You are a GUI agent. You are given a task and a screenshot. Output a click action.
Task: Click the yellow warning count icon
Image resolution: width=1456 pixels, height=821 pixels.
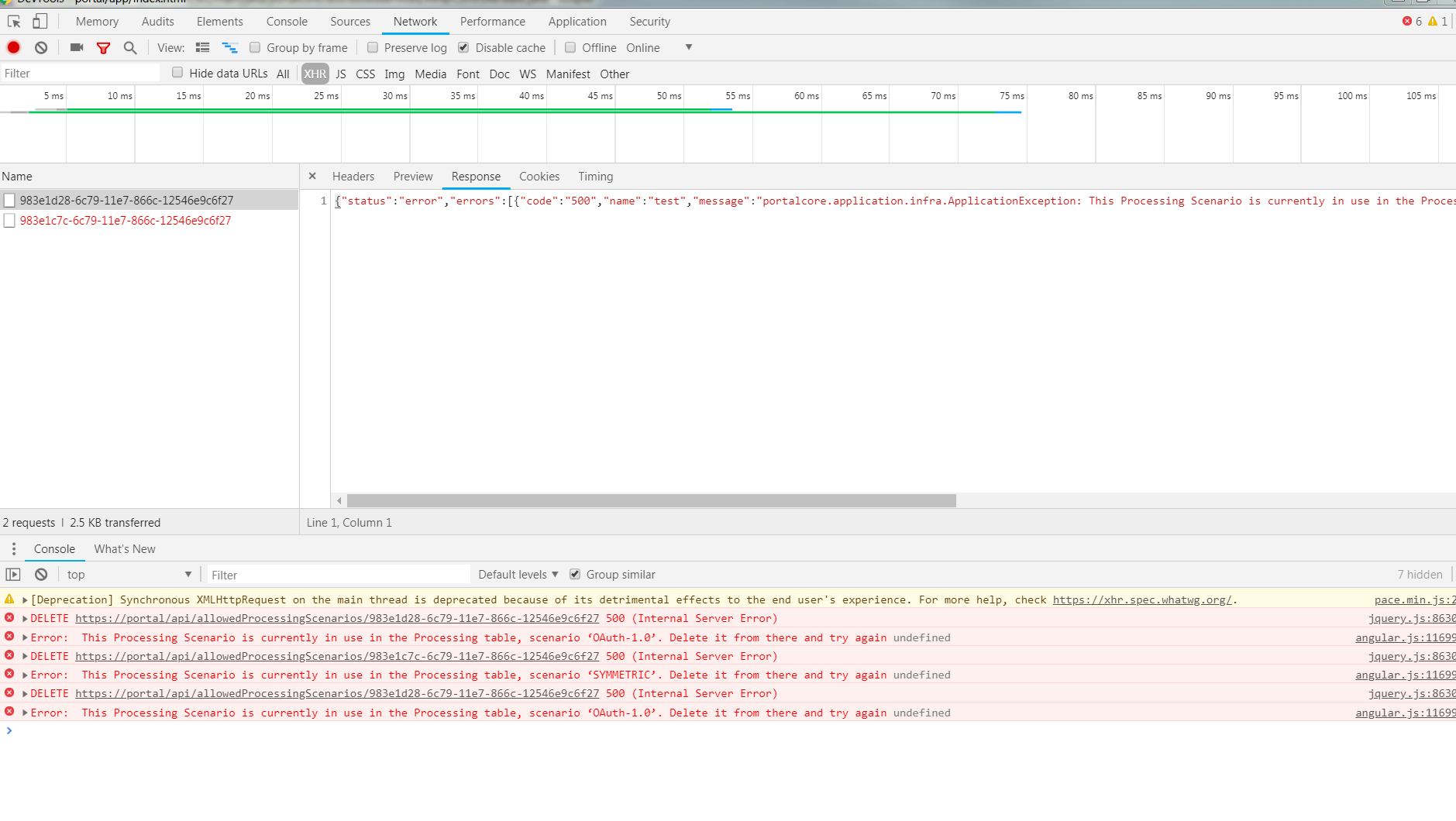[x=1433, y=21]
